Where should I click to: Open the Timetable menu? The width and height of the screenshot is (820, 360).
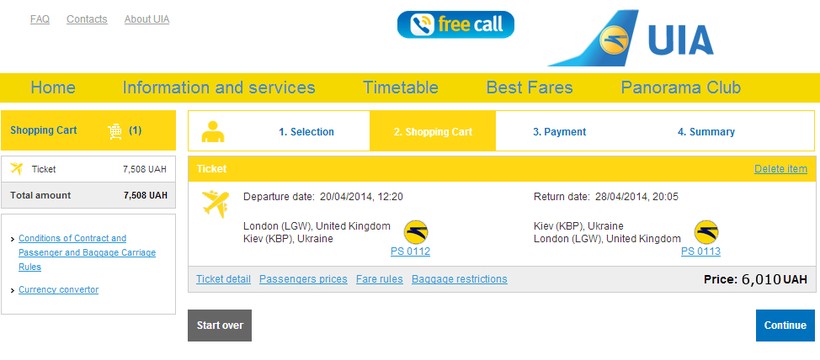pyautogui.click(x=401, y=87)
